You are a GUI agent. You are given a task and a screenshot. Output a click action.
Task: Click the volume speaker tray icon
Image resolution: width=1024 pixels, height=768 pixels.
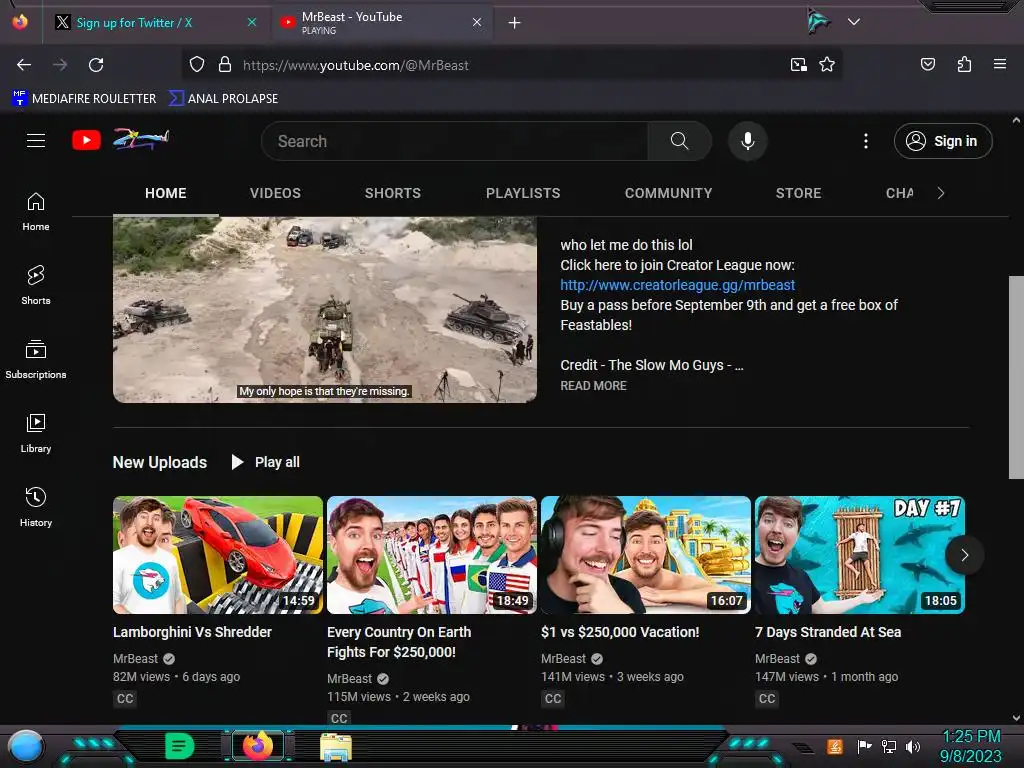tap(913, 746)
